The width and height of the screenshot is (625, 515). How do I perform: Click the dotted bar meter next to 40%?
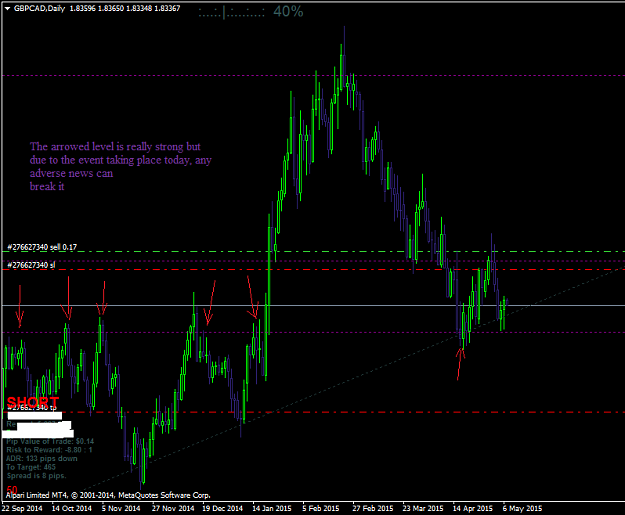point(231,13)
